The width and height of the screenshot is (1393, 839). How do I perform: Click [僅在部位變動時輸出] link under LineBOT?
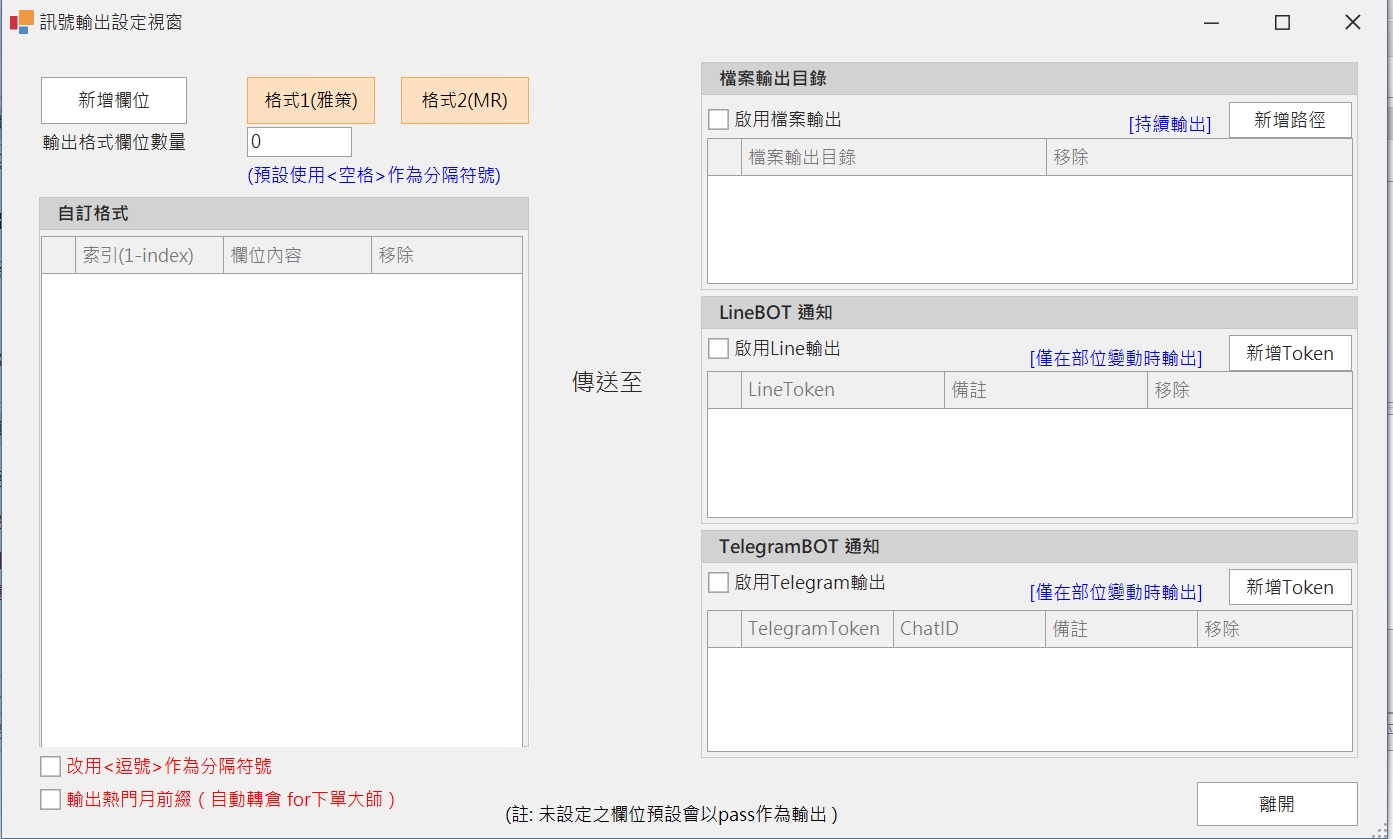[1115, 358]
